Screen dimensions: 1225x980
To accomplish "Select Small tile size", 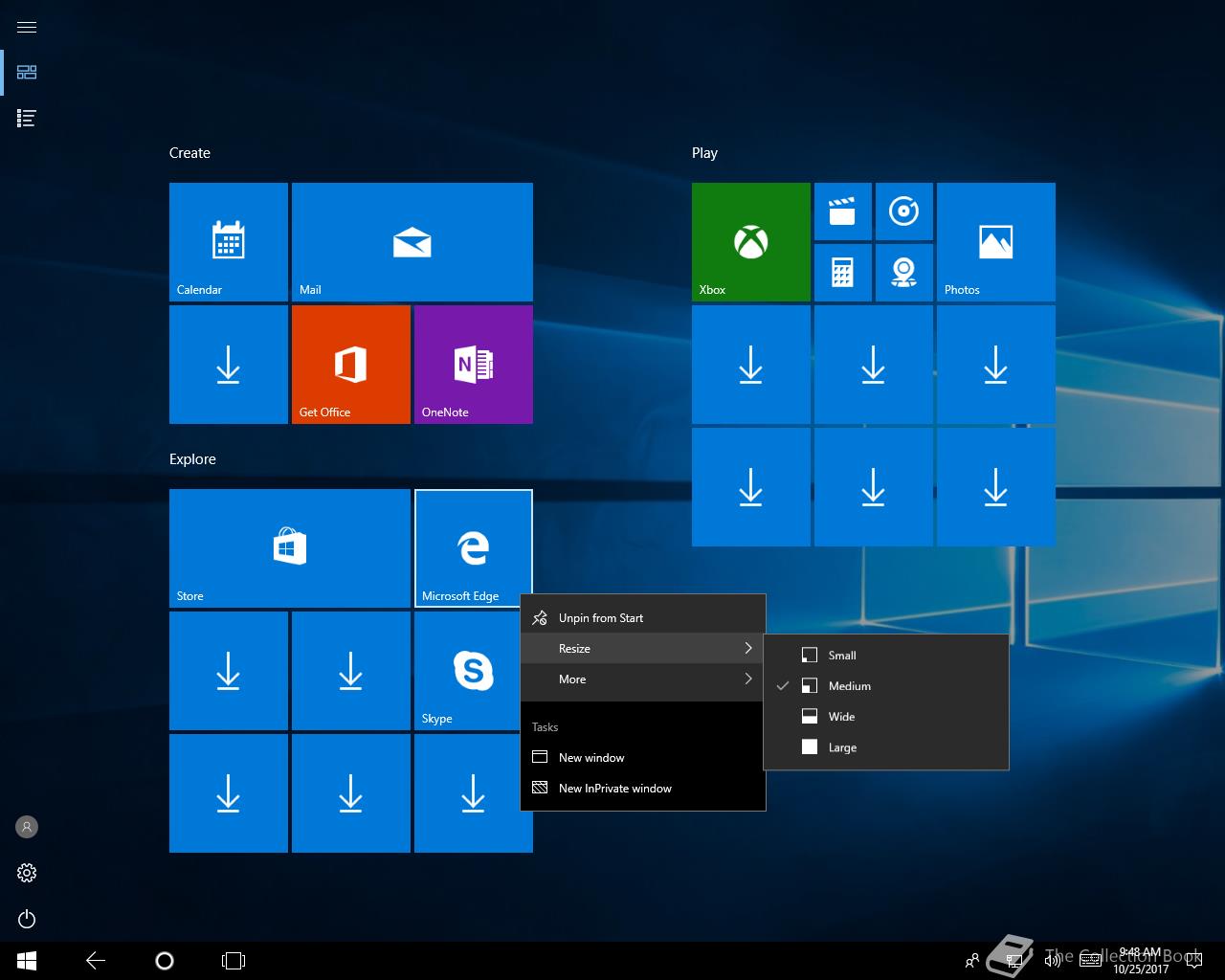I will tap(886, 656).
